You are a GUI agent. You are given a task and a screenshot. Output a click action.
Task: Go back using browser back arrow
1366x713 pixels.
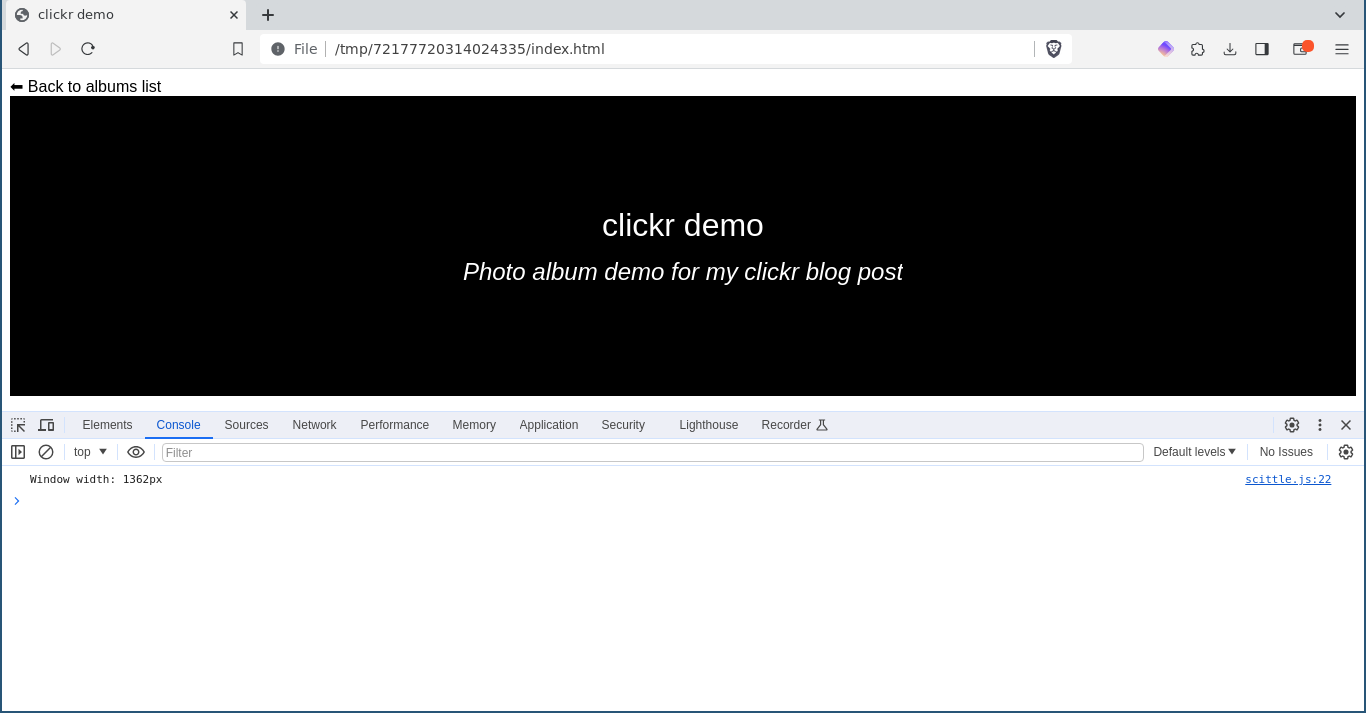[23, 49]
